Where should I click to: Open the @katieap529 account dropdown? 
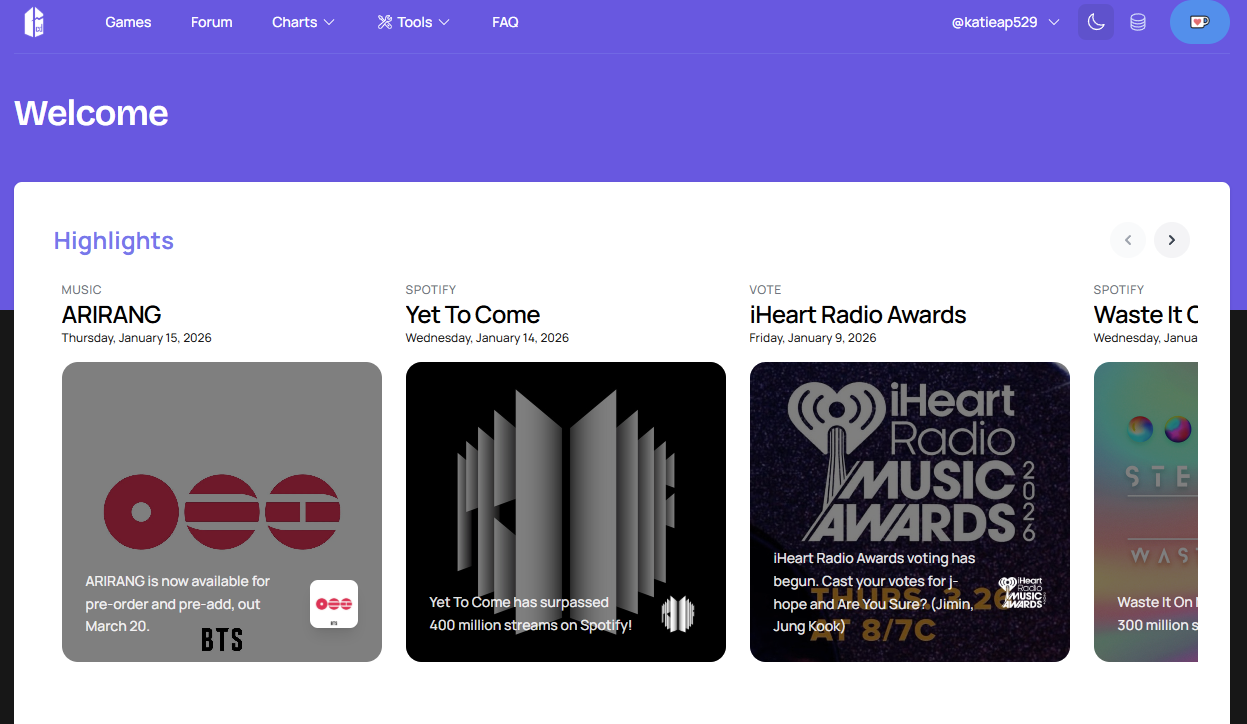[1006, 22]
